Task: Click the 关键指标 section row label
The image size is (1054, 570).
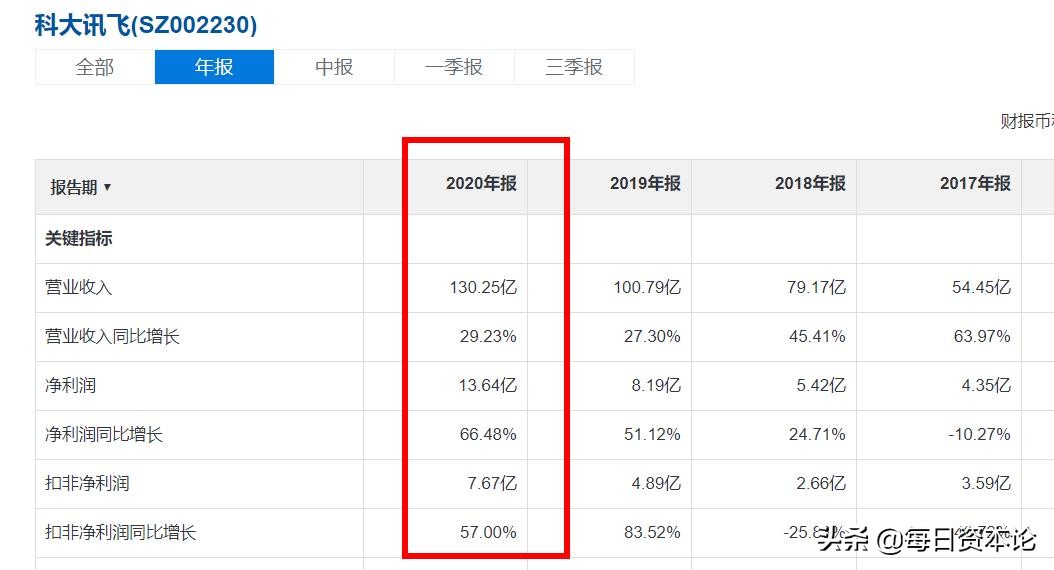Action: 79,239
